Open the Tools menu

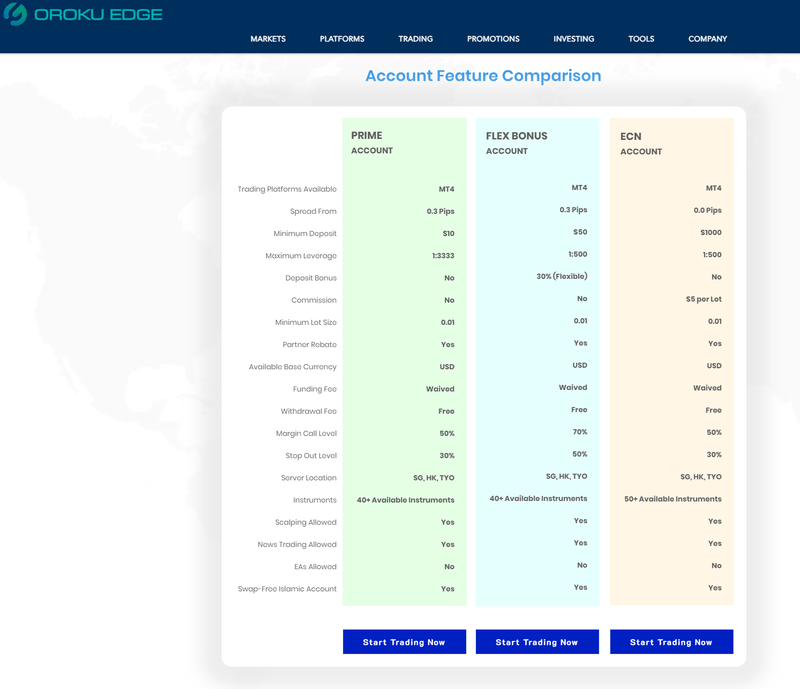pos(641,39)
